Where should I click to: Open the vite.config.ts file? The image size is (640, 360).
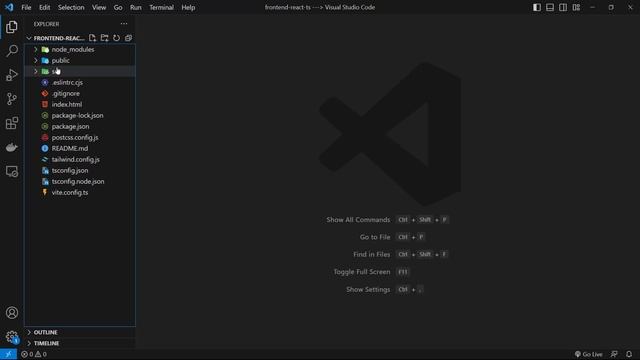click(80, 193)
